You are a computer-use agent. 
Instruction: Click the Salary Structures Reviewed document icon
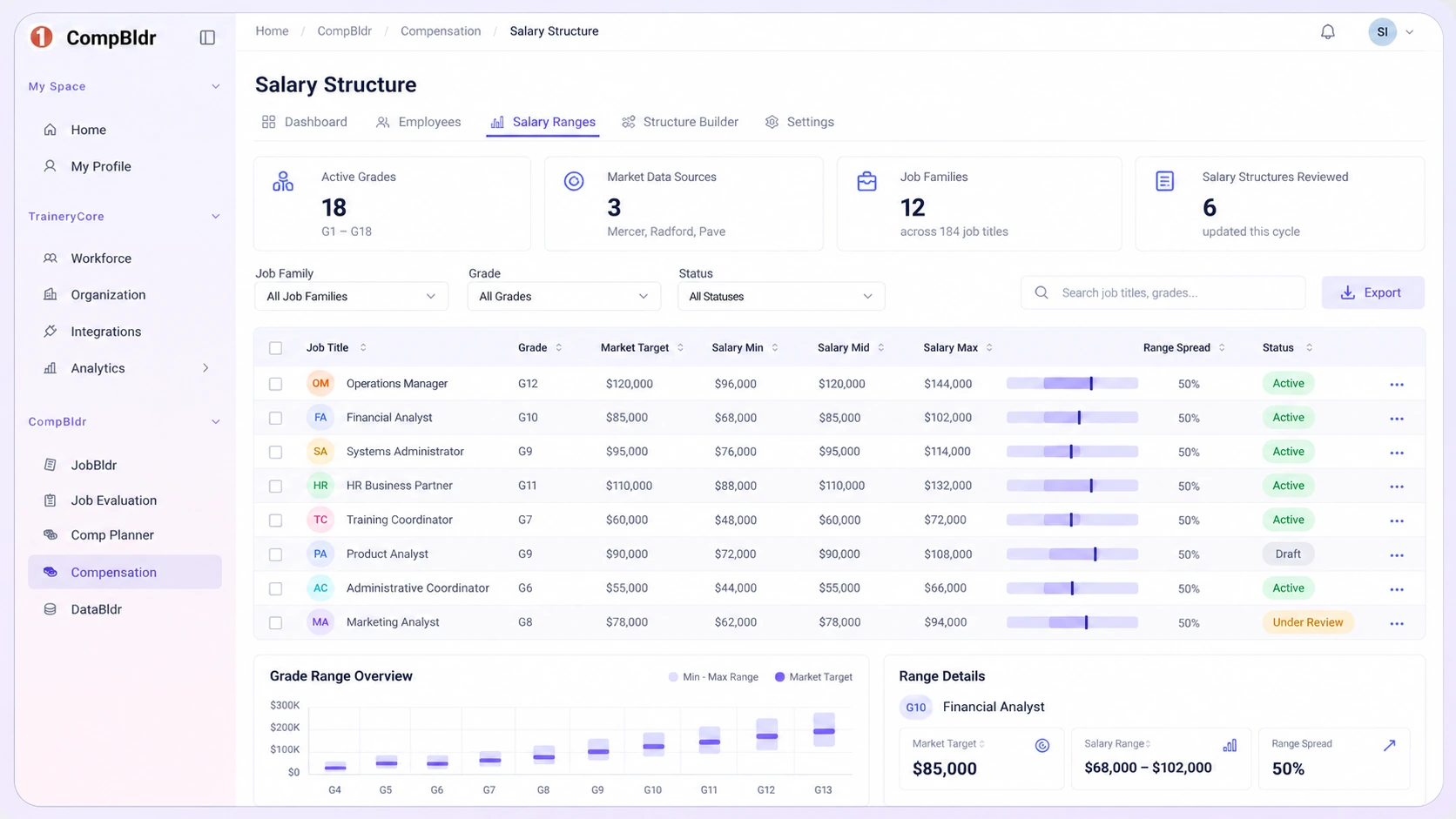tap(1164, 181)
